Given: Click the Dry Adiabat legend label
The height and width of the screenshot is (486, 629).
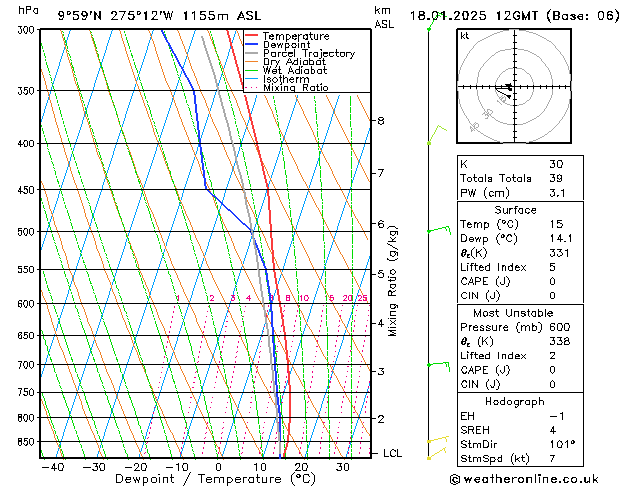Looking at the screenshot, I should 294,62.
